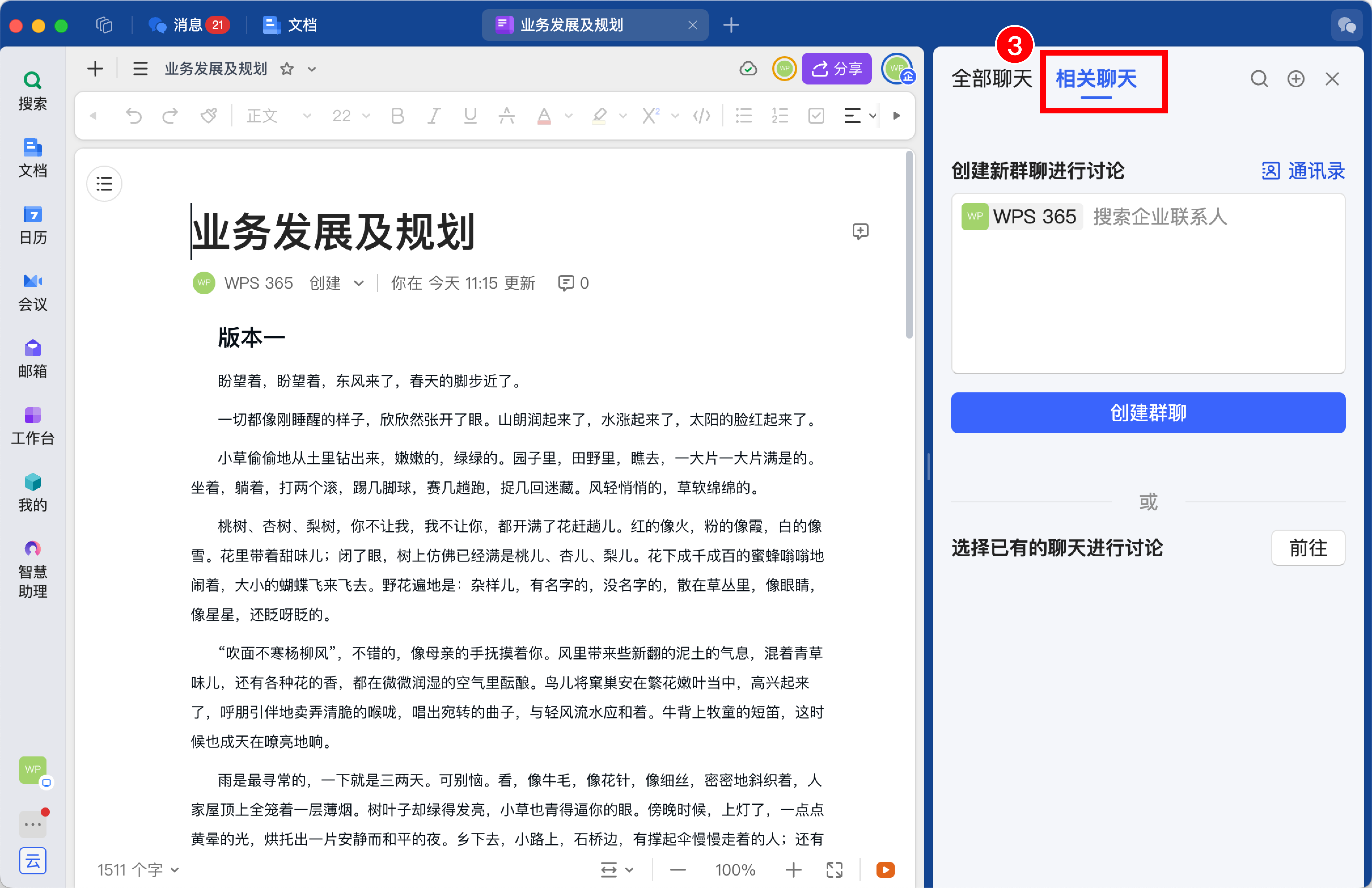
Task: Open Smart Assistant (智慧助理)
Action: point(32,569)
